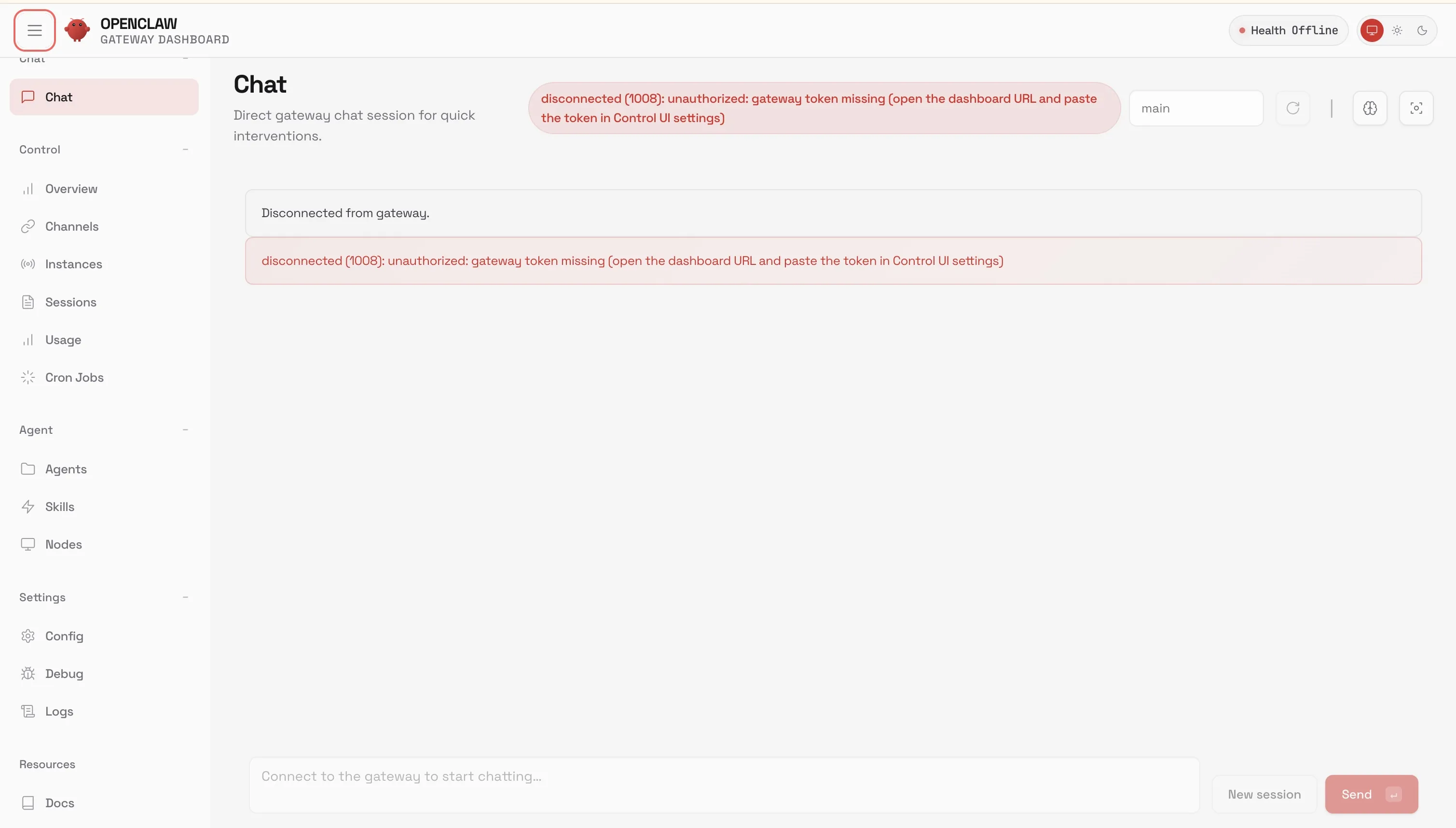Open the brain model inspector icon
This screenshot has height=828, width=1456.
point(1369,108)
